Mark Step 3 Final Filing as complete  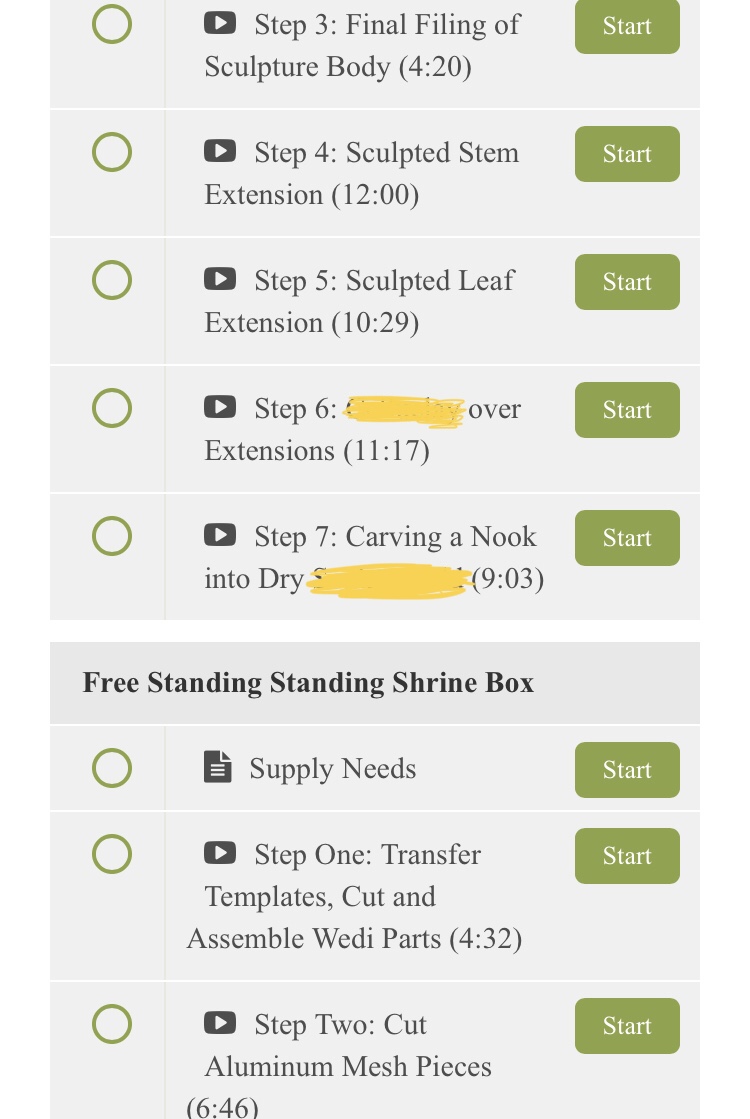[112, 24]
